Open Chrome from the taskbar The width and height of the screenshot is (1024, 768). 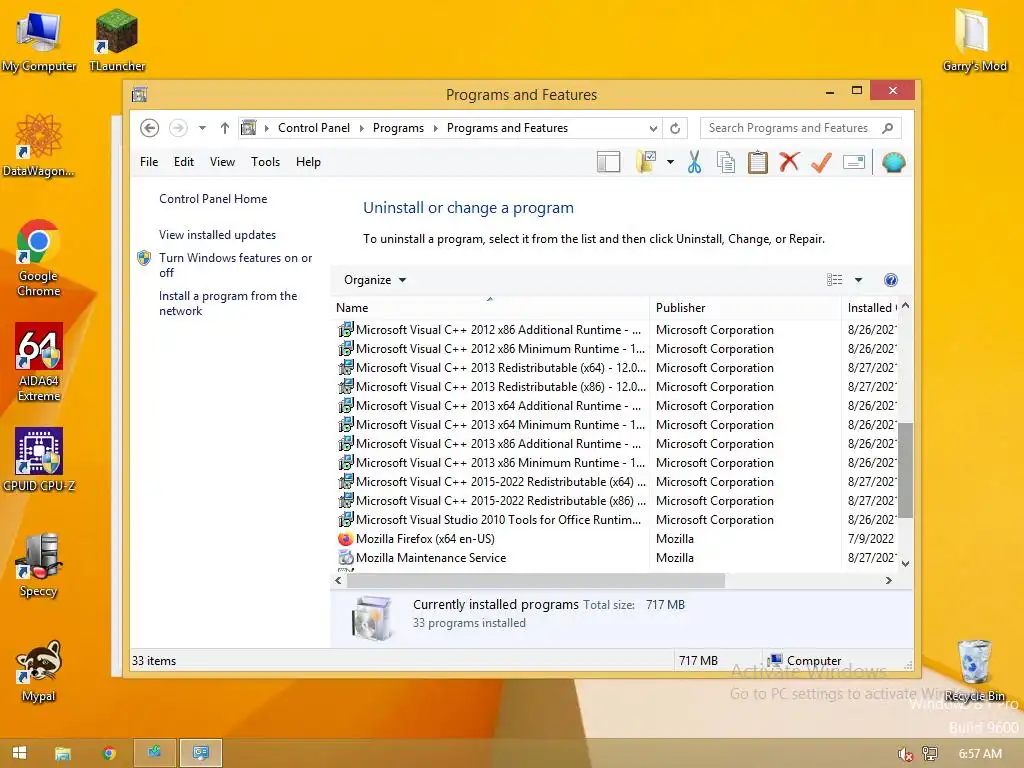click(x=109, y=753)
